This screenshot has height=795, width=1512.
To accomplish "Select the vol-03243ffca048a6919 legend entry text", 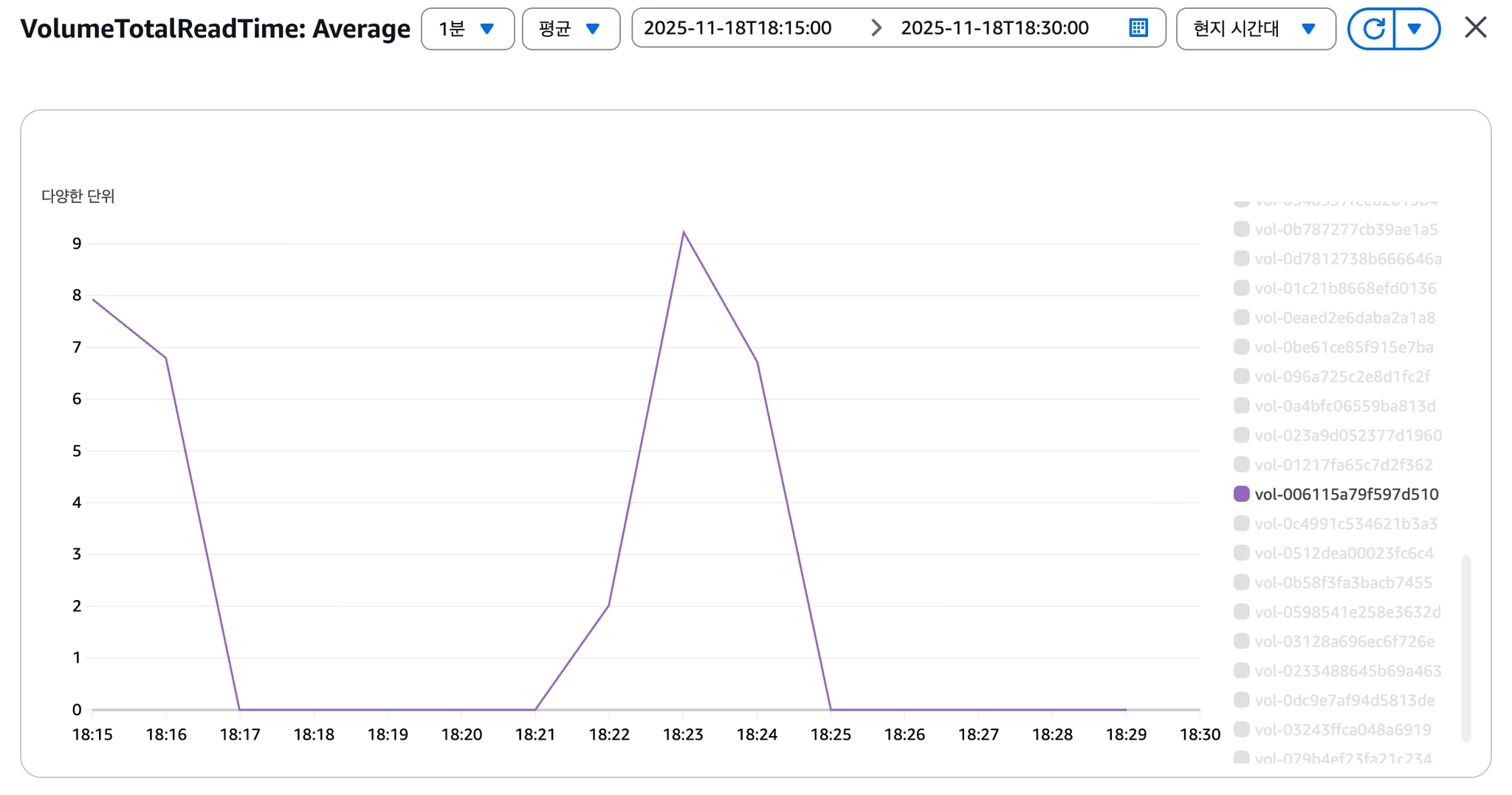I will point(1343,730).
